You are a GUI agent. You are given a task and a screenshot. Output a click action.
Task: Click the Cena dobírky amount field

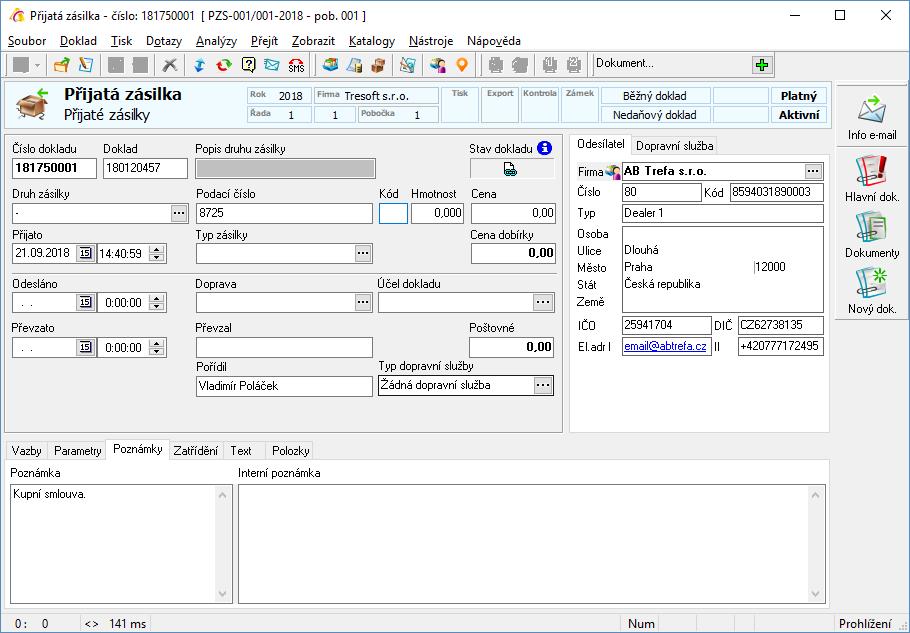click(513, 253)
